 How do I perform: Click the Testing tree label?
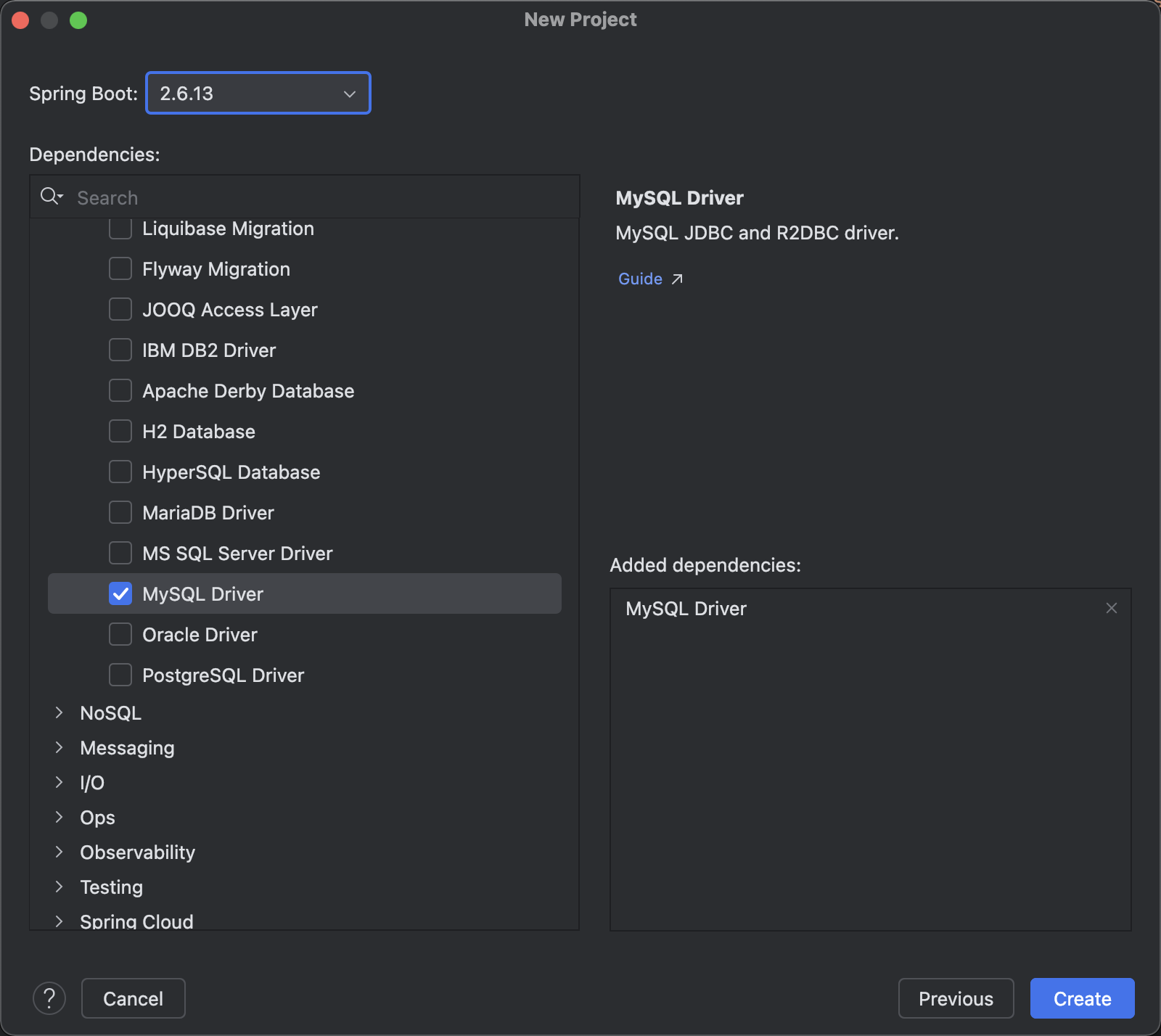click(x=111, y=887)
